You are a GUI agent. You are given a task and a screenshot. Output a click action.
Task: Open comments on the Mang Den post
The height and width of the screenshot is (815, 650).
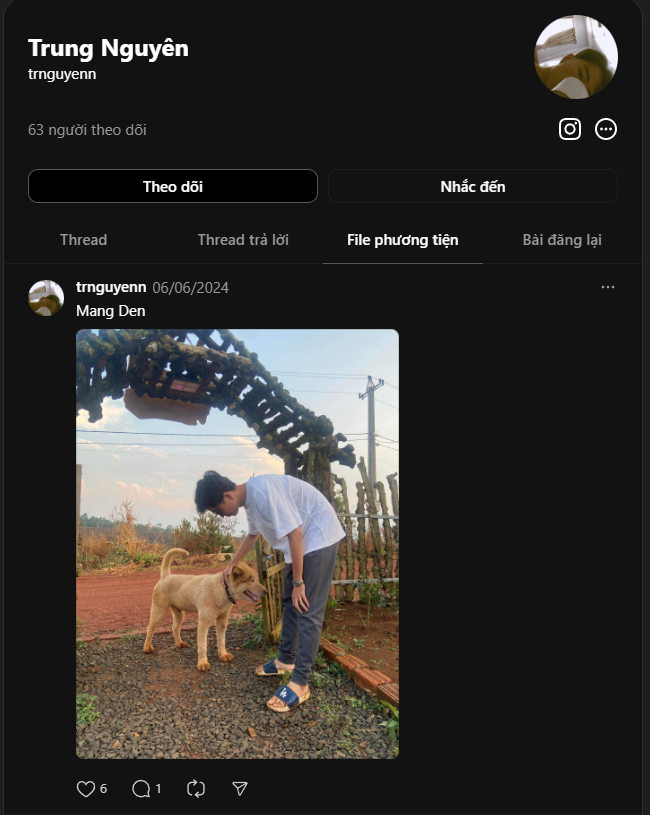click(x=141, y=789)
